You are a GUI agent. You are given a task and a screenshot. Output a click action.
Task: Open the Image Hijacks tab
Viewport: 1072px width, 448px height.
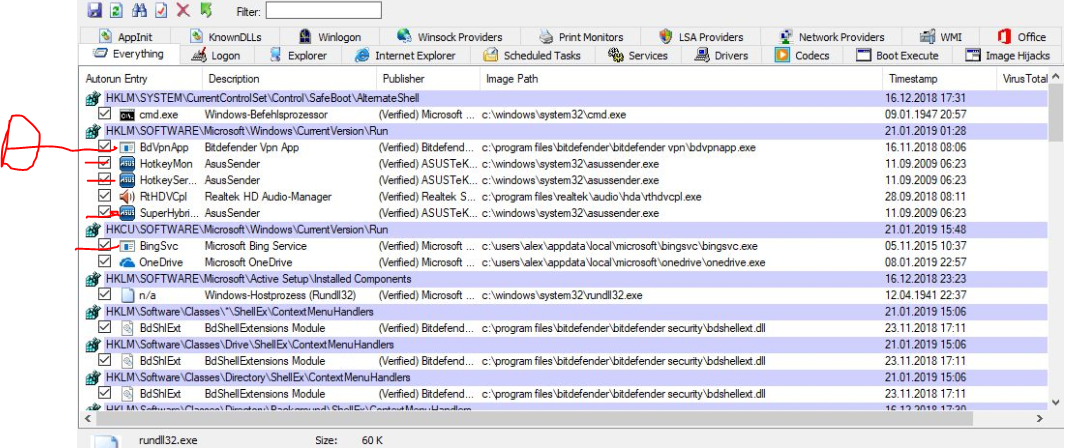coord(1008,55)
